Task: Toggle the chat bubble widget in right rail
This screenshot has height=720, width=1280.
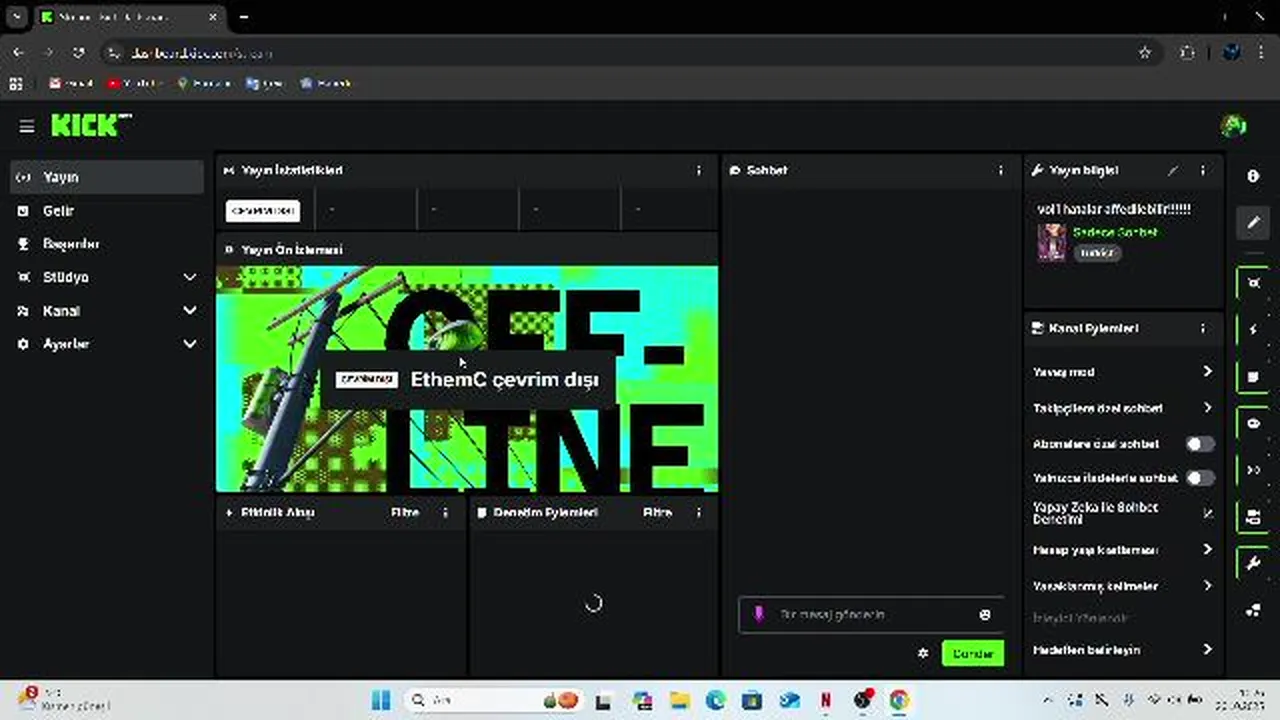Action: (x=1253, y=377)
